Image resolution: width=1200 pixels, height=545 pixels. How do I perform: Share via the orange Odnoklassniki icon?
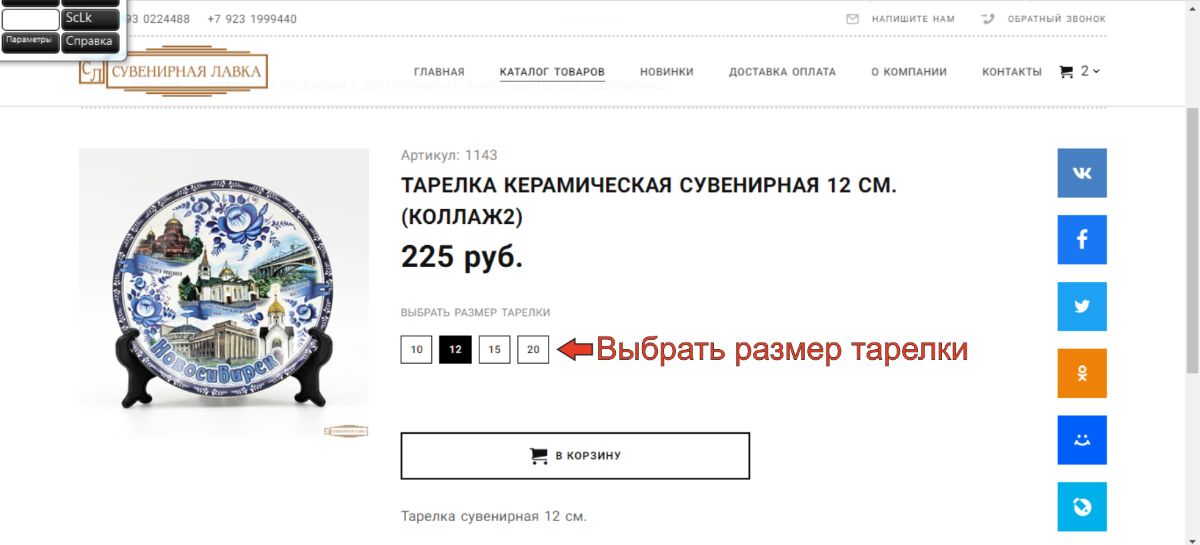click(1082, 373)
